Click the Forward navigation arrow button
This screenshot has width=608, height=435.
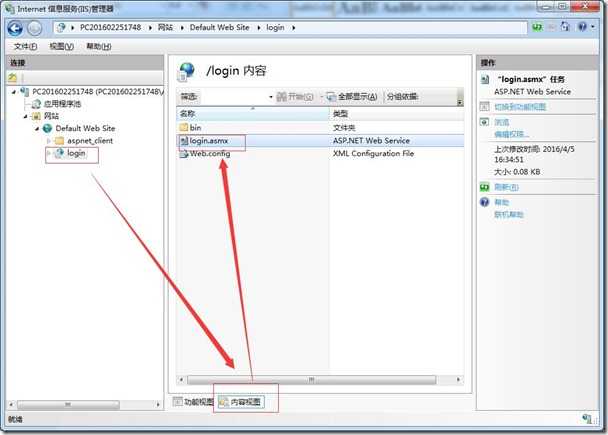click(x=34, y=28)
